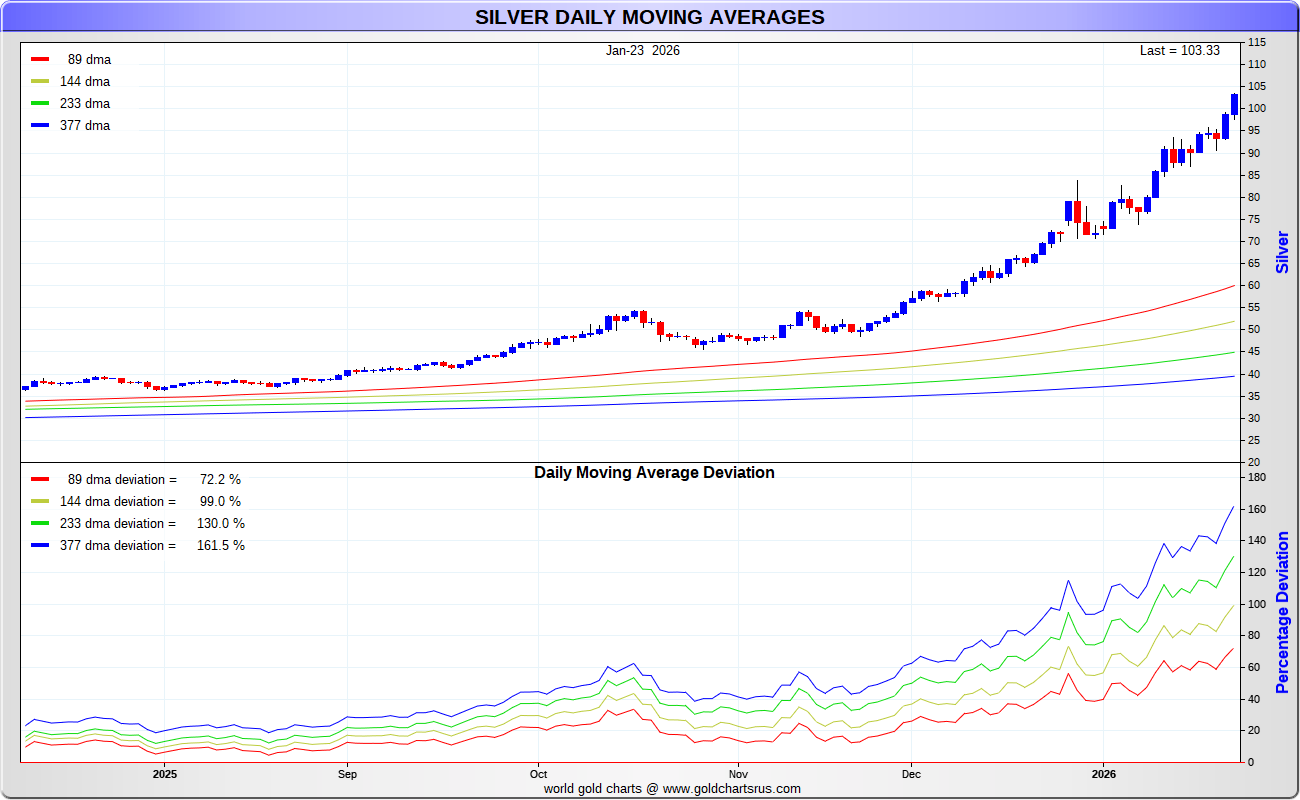Click the '60' price axis tick label
The image size is (1300, 800).
point(1253,285)
